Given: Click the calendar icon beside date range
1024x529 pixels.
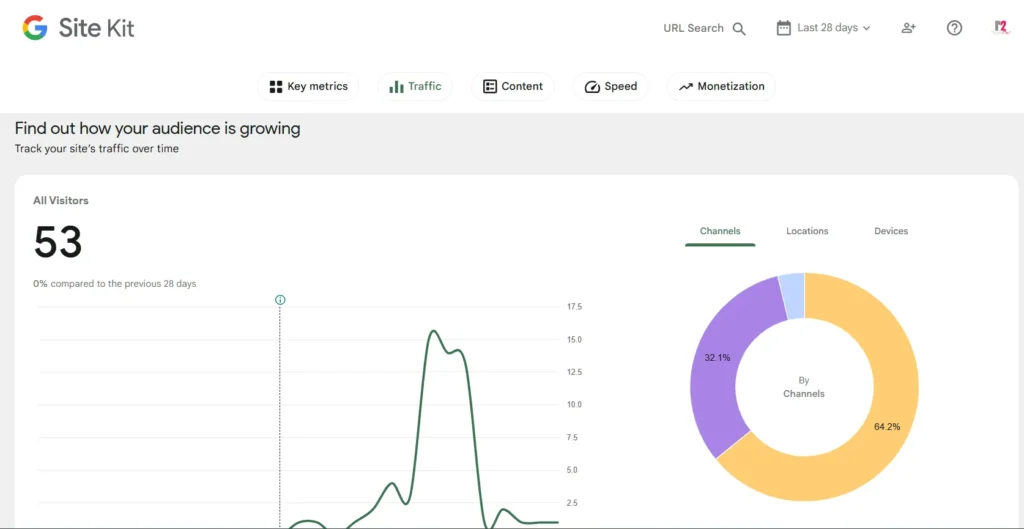Looking at the screenshot, I should (784, 28).
